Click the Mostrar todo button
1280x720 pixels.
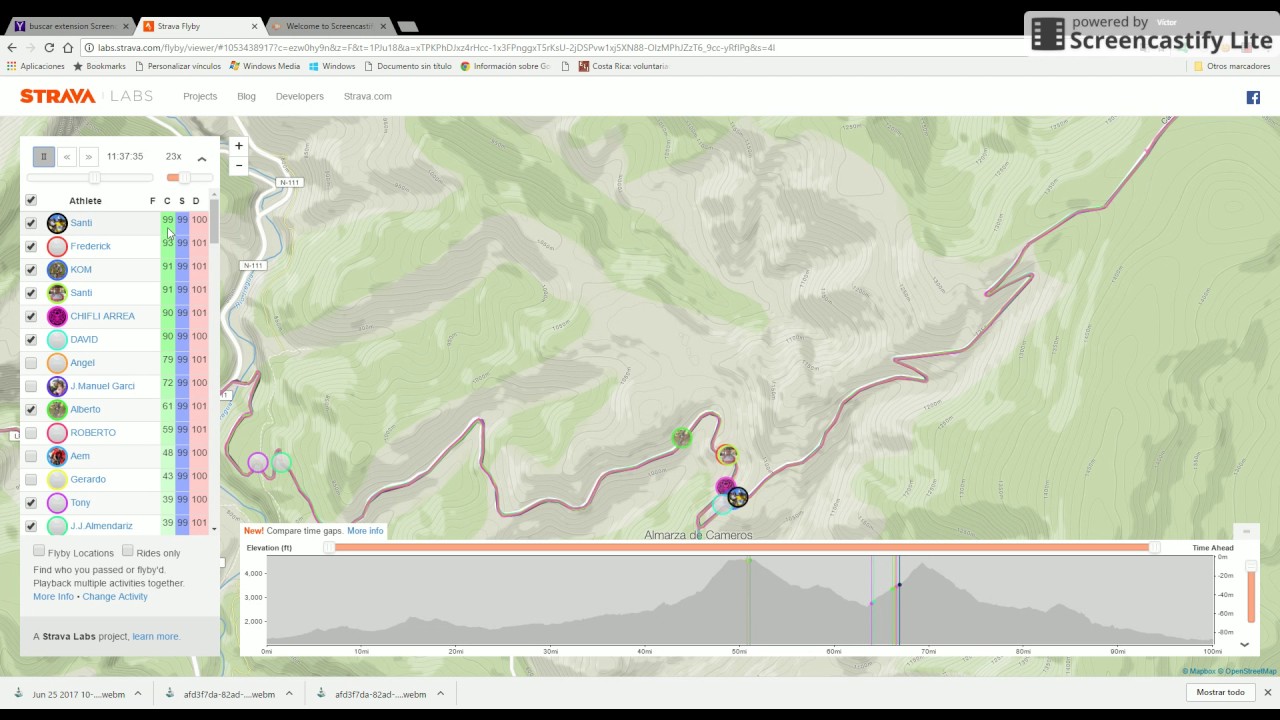click(x=1220, y=692)
